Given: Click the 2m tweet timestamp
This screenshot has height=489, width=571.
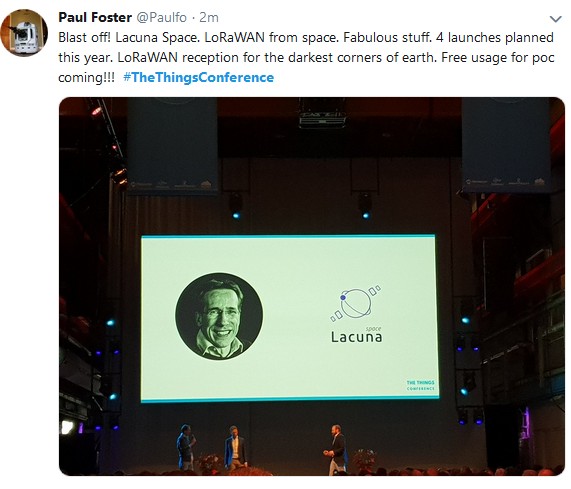Looking at the screenshot, I should 209,17.
